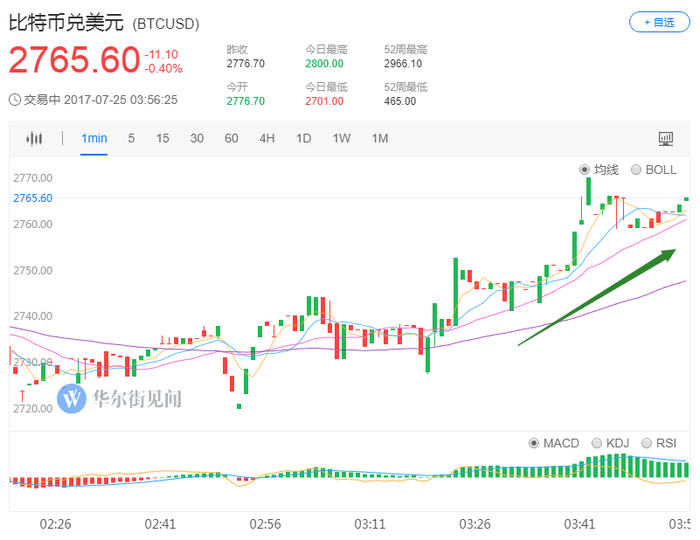Open the fullscreen chart display icon
The image size is (700, 540).
(x=666, y=139)
